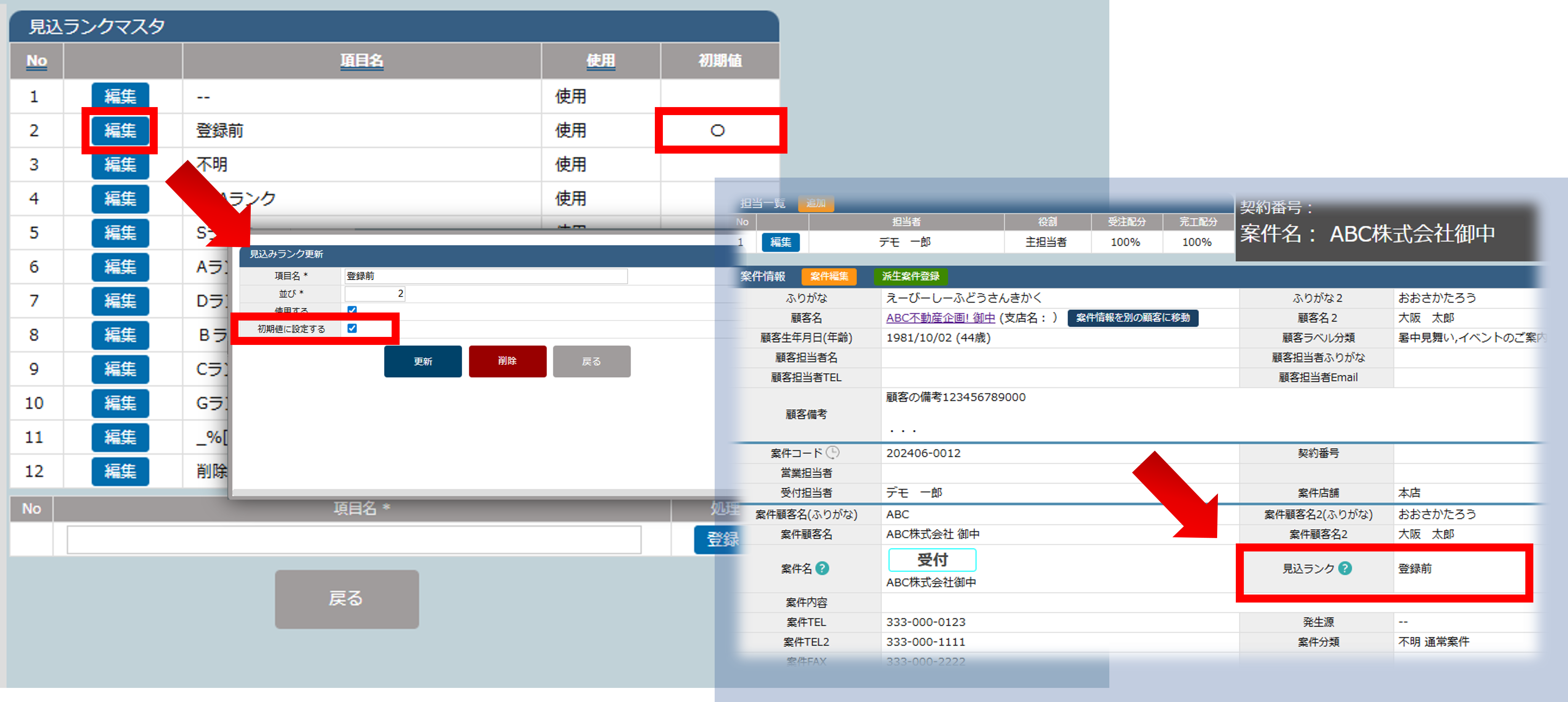1568x702 pixels.
Task: Click 編集 button for row 2 登録前
Action: tap(120, 130)
